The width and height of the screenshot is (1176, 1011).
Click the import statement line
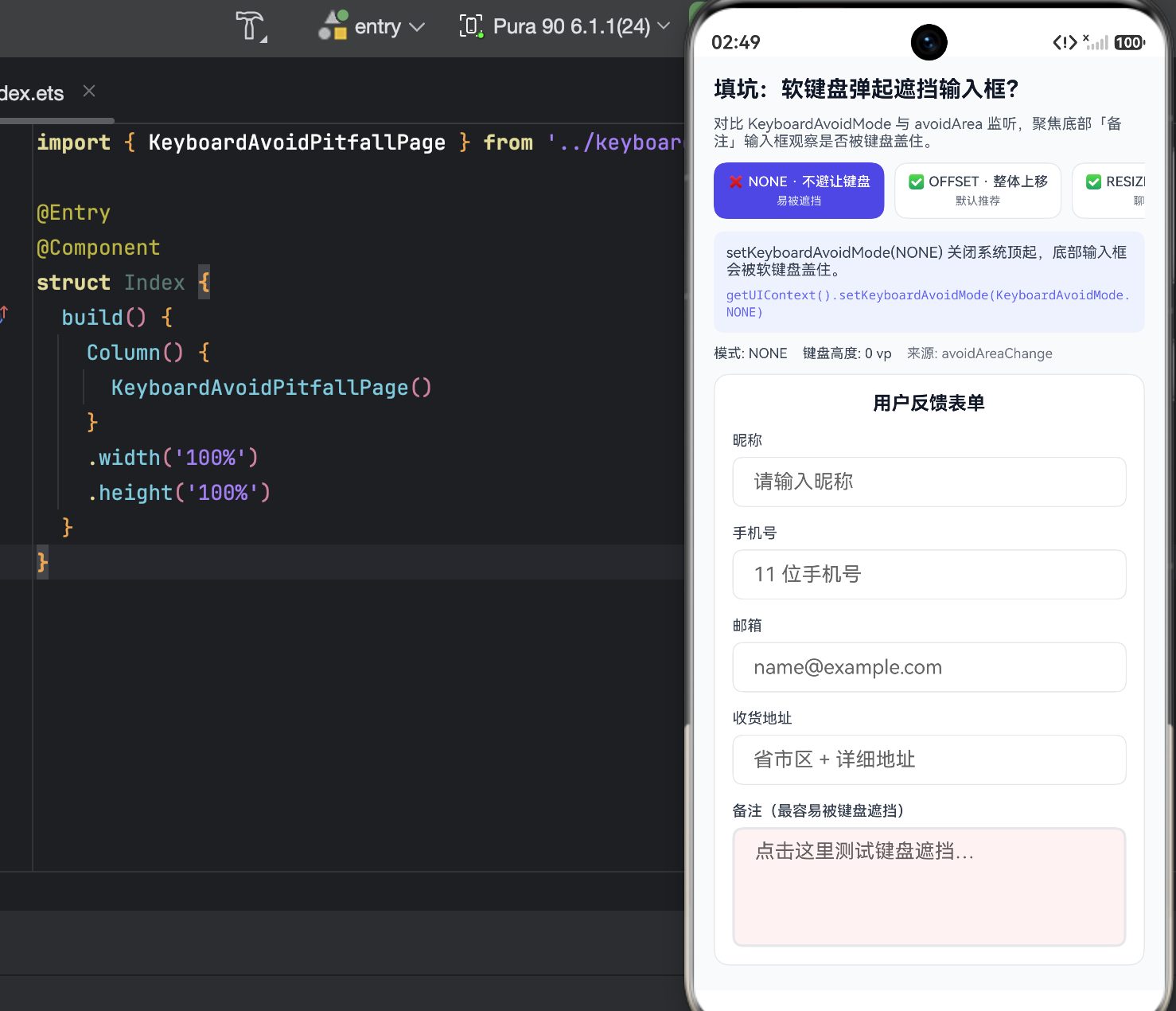[x=360, y=142]
